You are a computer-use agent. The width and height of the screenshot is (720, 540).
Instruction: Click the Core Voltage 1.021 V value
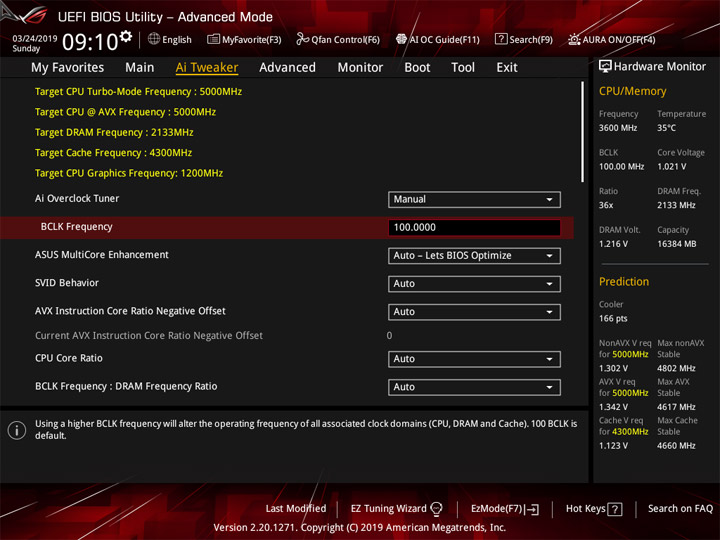tap(671, 167)
